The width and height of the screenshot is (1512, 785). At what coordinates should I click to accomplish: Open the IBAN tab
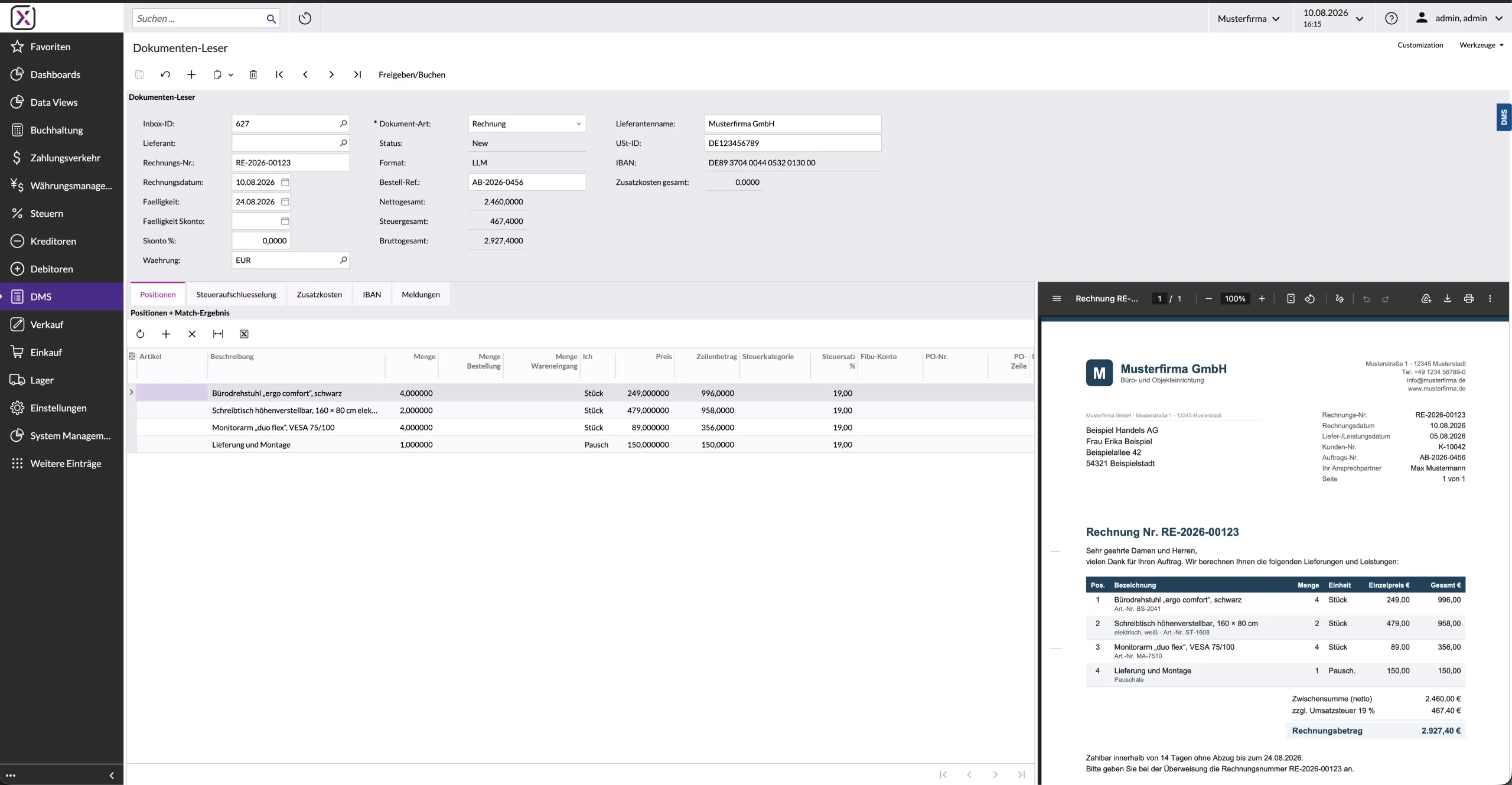372,294
